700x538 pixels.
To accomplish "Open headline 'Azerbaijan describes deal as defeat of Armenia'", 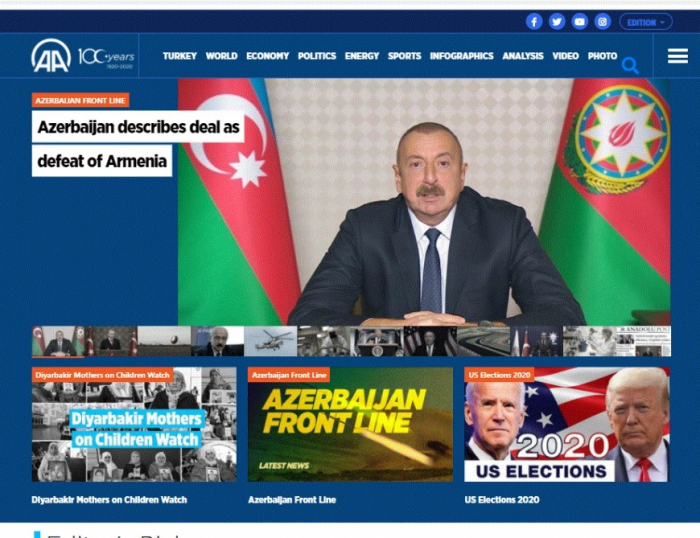I will 138,144.
